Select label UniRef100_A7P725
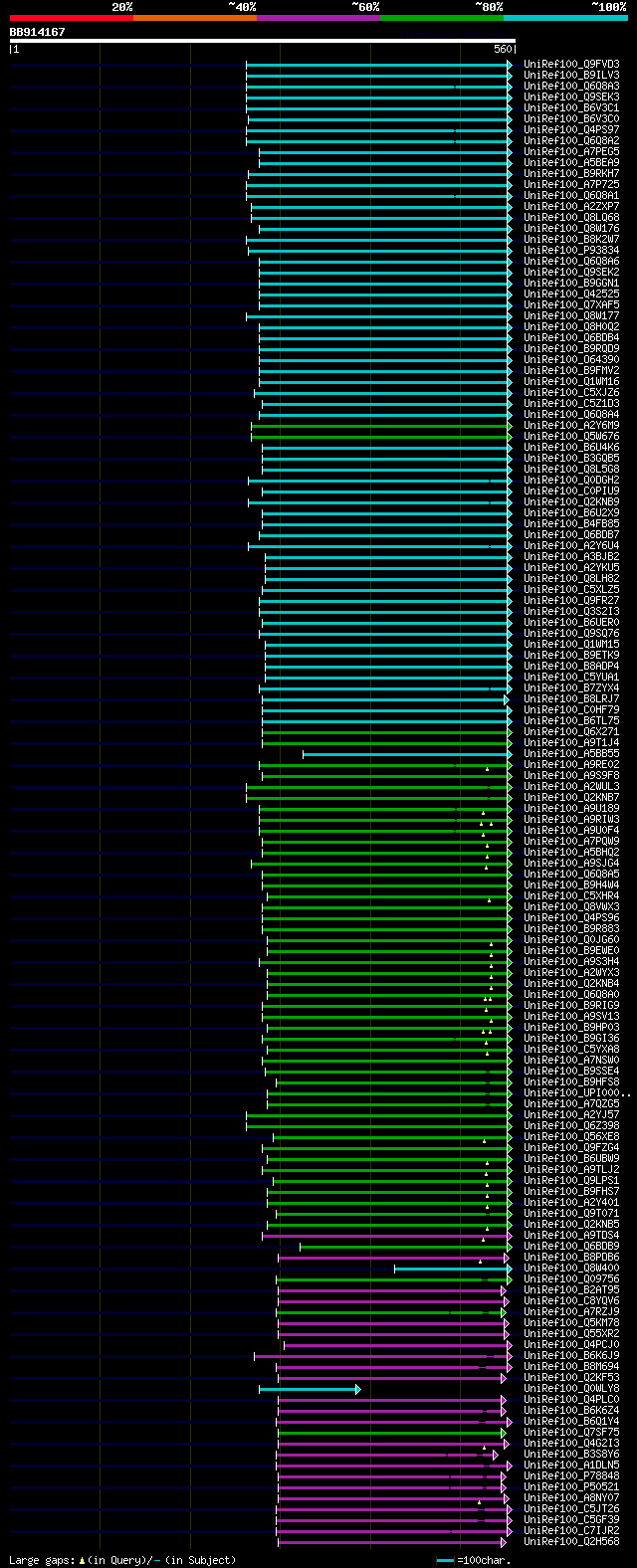The width and height of the screenshot is (637, 1568). 571,185
